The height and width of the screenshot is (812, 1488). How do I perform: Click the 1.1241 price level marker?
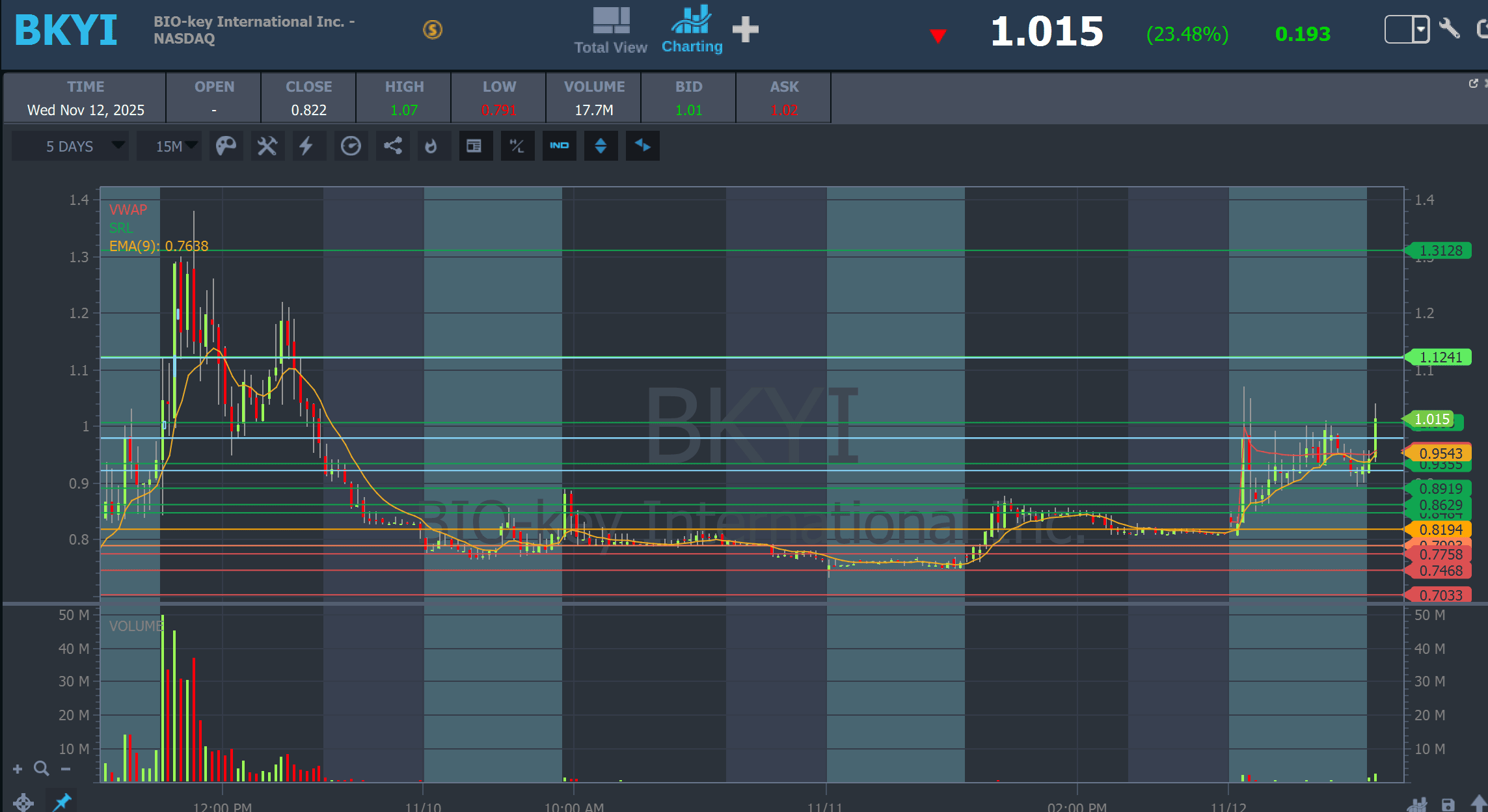coord(1440,357)
